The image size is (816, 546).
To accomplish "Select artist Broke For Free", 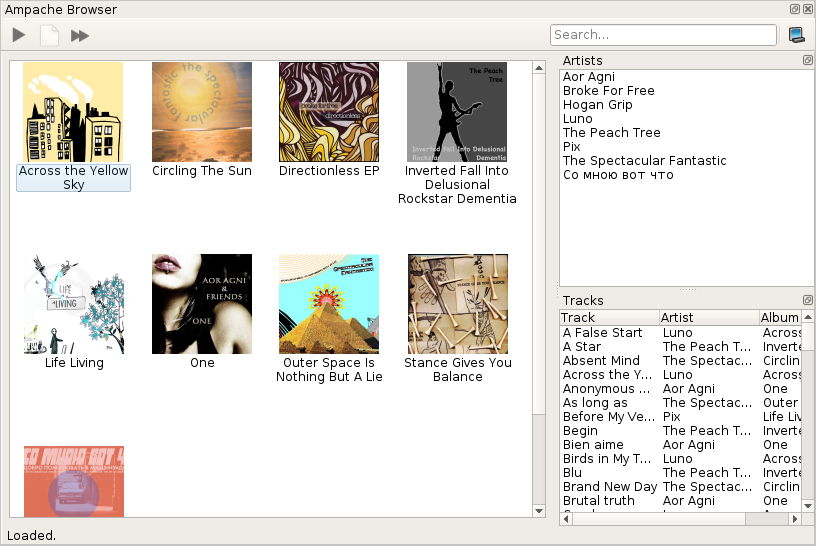I will coord(608,91).
